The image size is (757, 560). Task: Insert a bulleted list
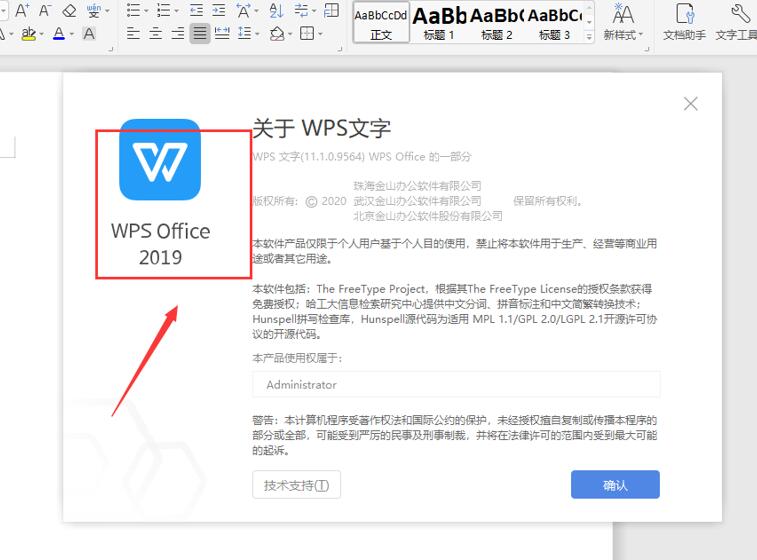(133, 11)
